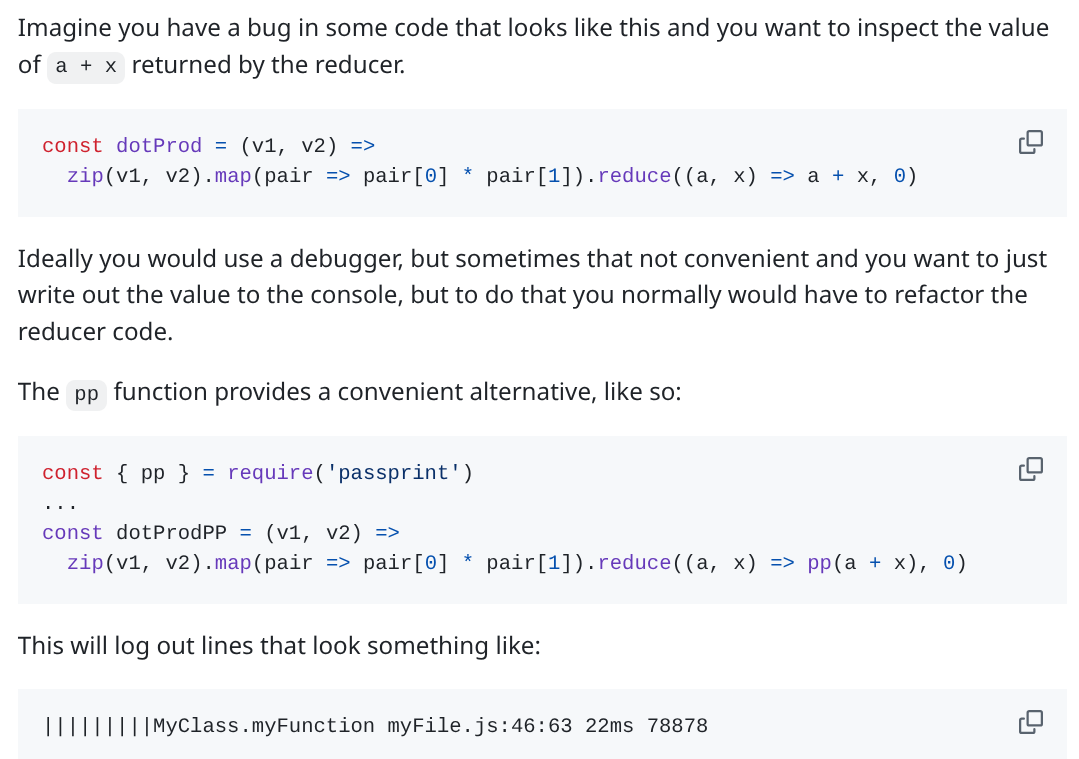
Task: Click the 'Ideally you would use a debugger' paragraph
Action: pos(533,295)
